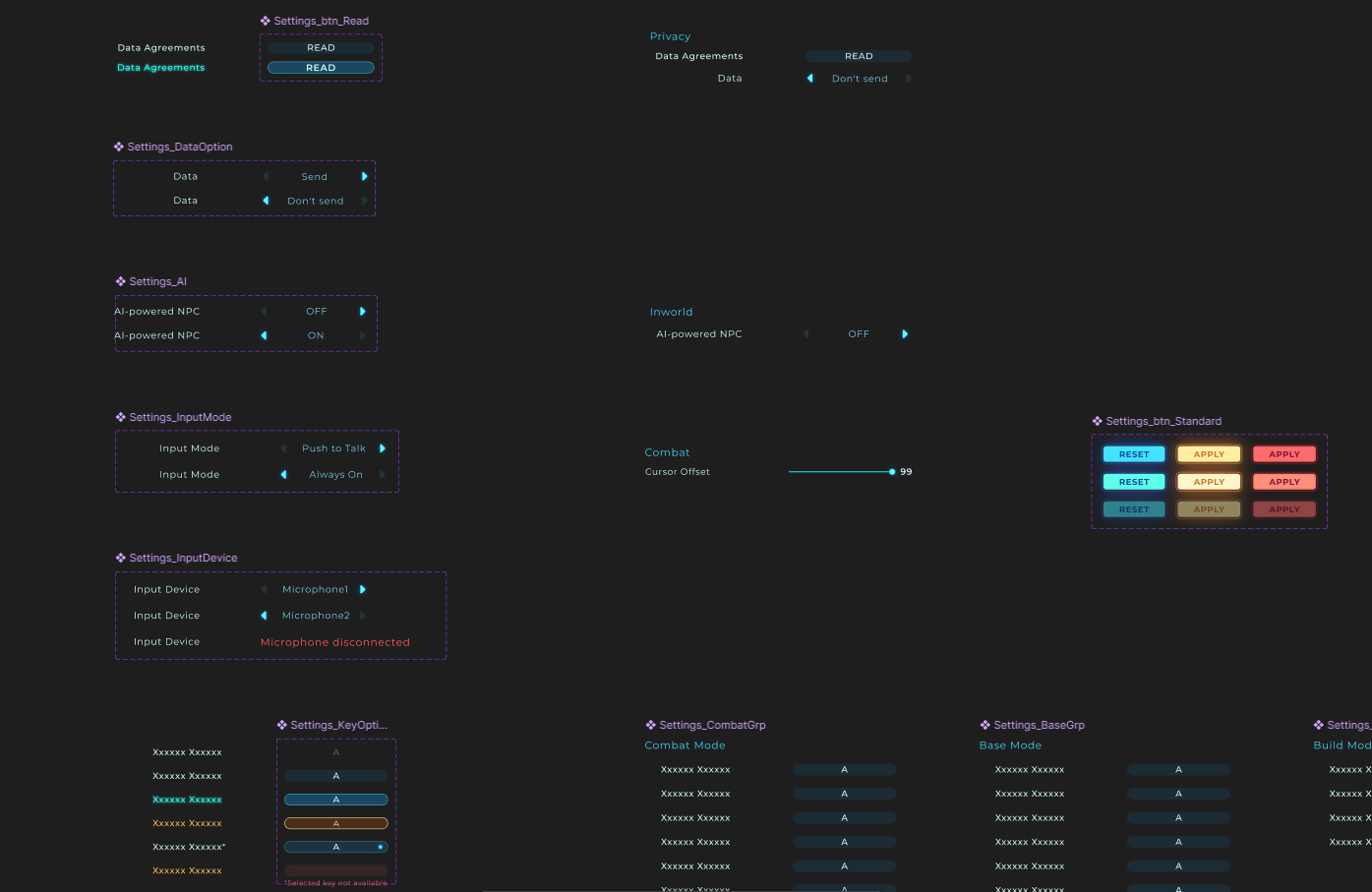This screenshot has height=892, width=1372.
Task: Click the Settings_btn_Read component diamond icon
Action: (x=266, y=21)
